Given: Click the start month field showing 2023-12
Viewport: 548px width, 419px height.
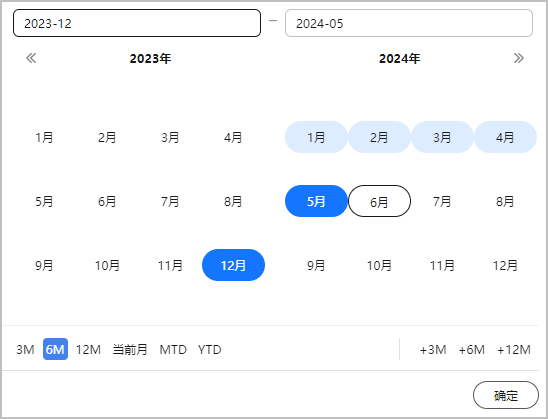Looking at the screenshot, I should click(137, 23).
